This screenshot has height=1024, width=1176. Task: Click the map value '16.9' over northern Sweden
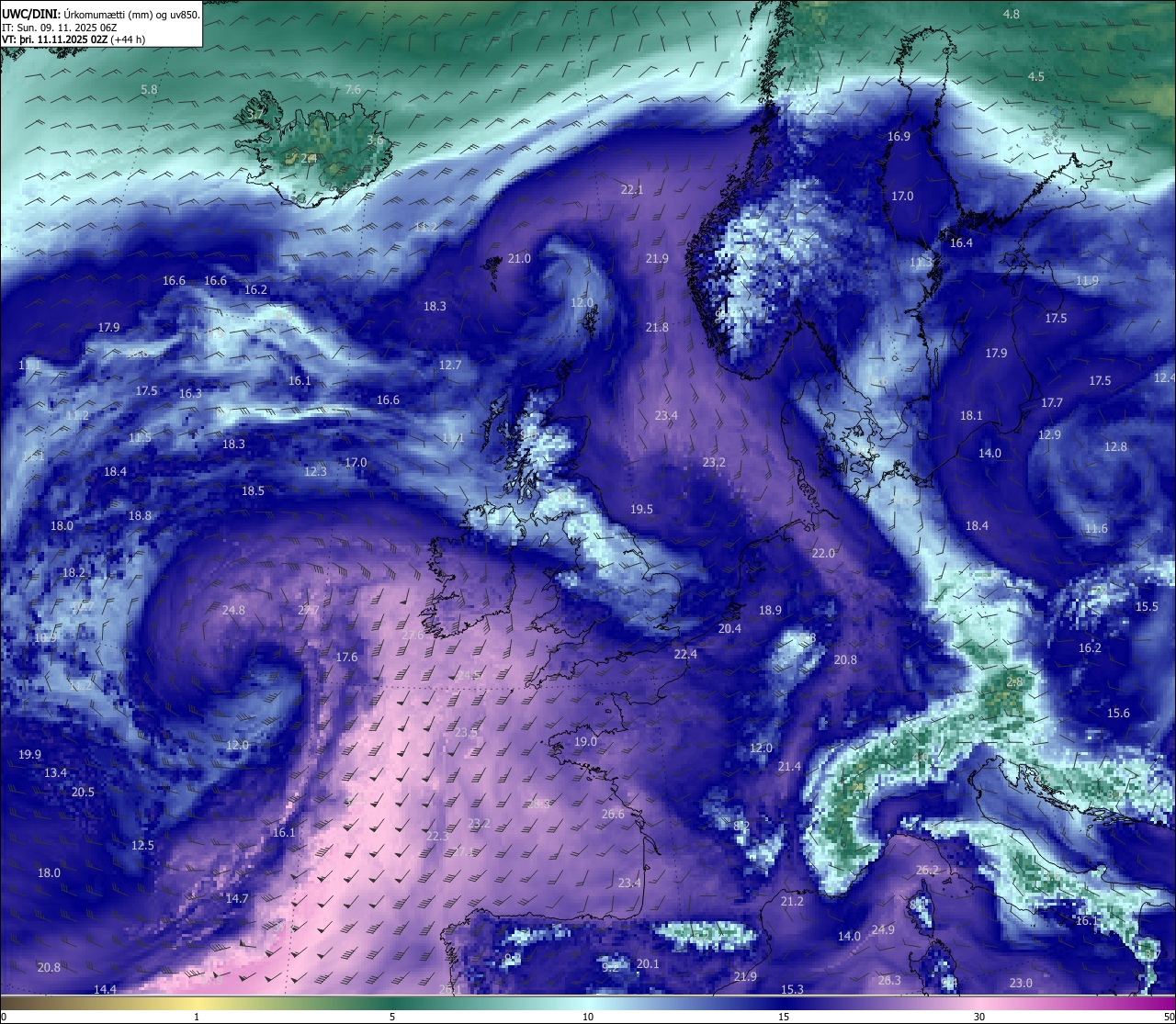click(899, 137)
